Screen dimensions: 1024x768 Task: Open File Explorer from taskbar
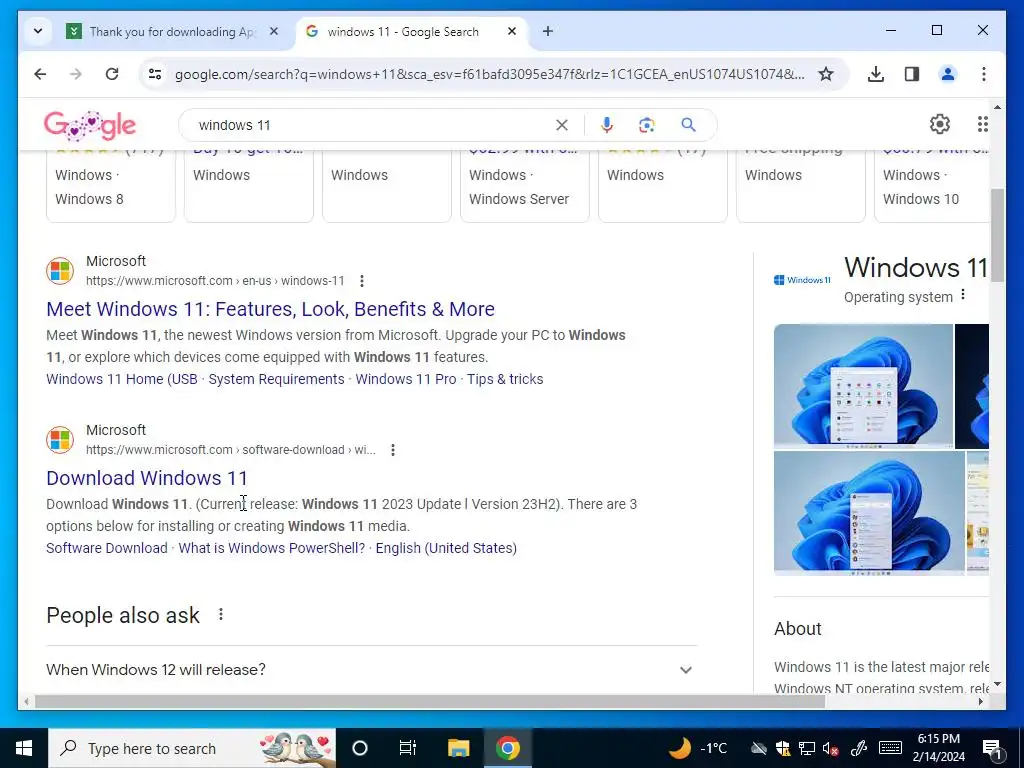click(x=458, y=748)
